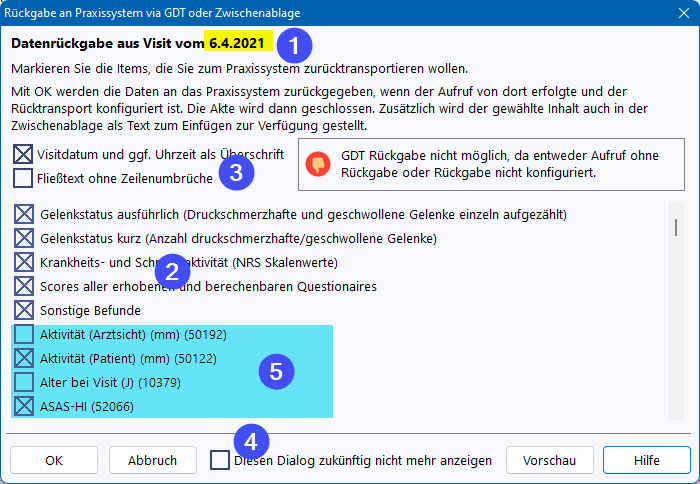Uncheck 'Gelenkstatus kurz' checkbox
700x484 pixels.
(24, 238)
